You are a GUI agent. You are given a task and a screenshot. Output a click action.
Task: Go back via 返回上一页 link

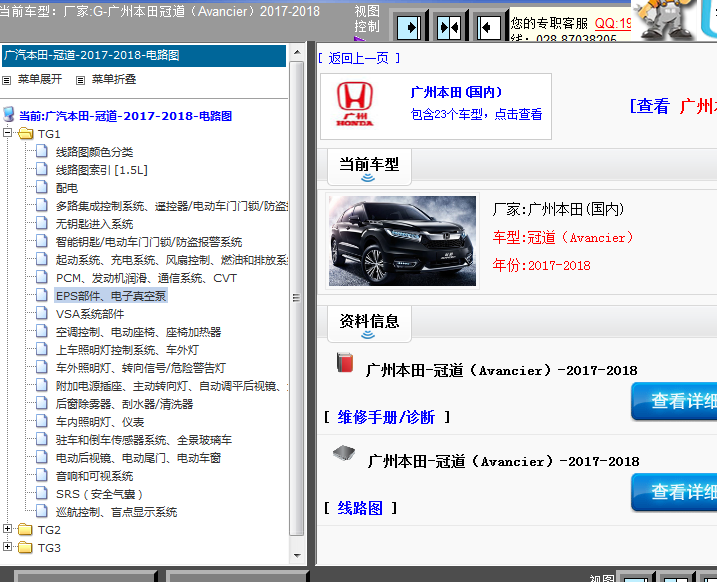click(359, 58)
